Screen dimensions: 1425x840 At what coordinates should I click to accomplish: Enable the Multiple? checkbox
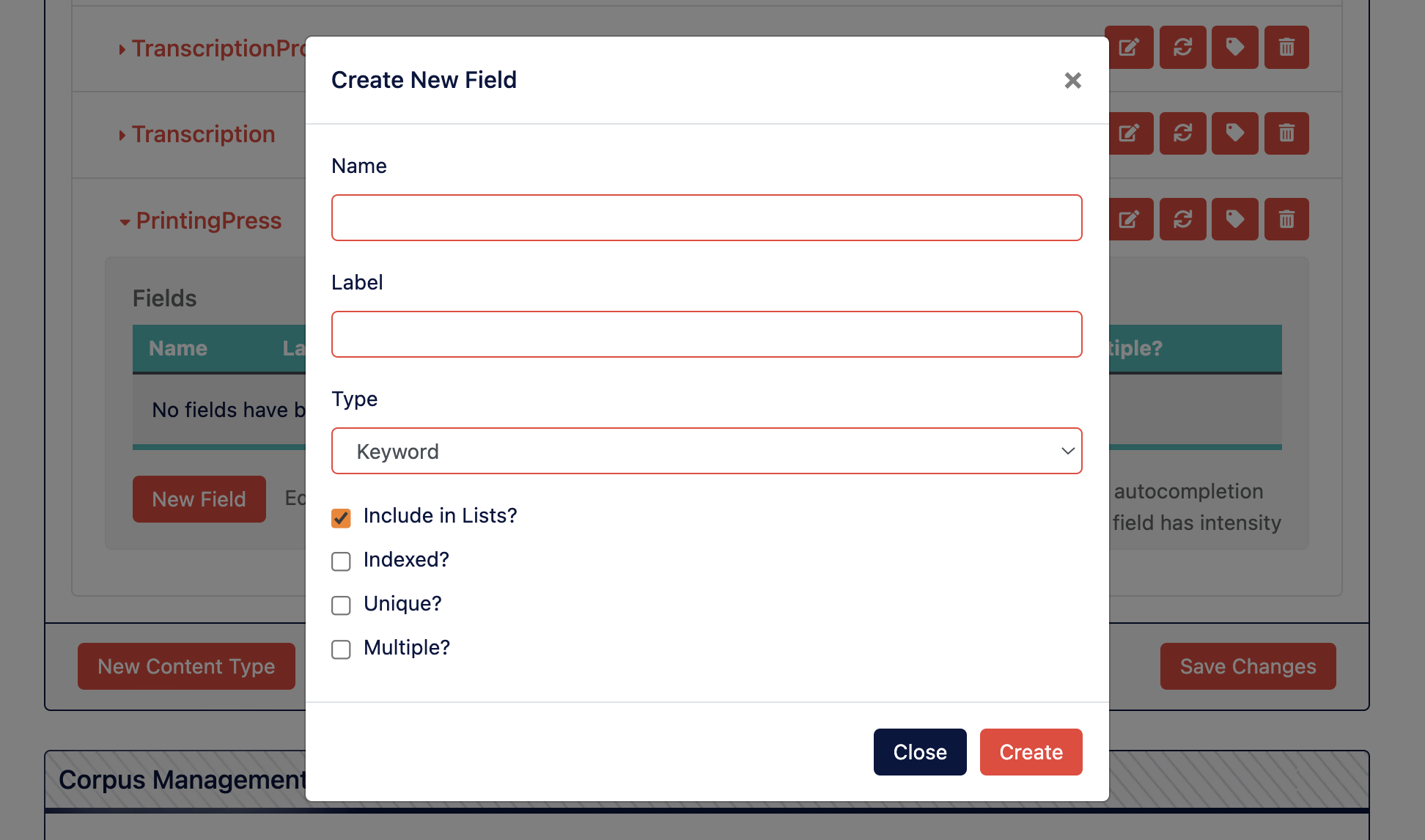pyautogui.click(x=341, y=648)
